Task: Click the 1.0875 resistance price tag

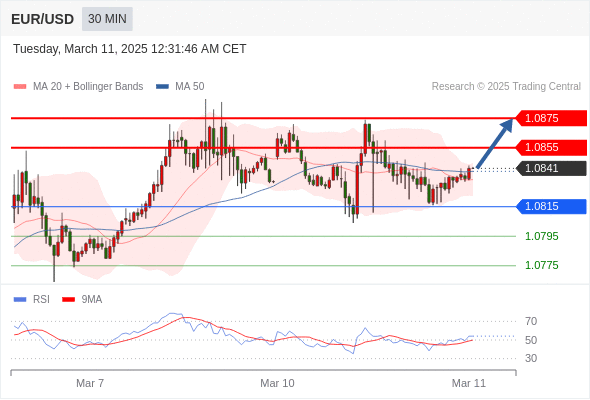Action: coord(551,118)
